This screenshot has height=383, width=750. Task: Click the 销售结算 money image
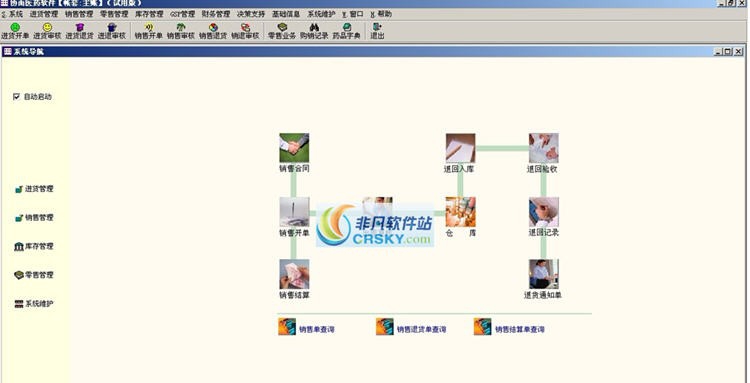pyautogui.click(x=294, y=274)
